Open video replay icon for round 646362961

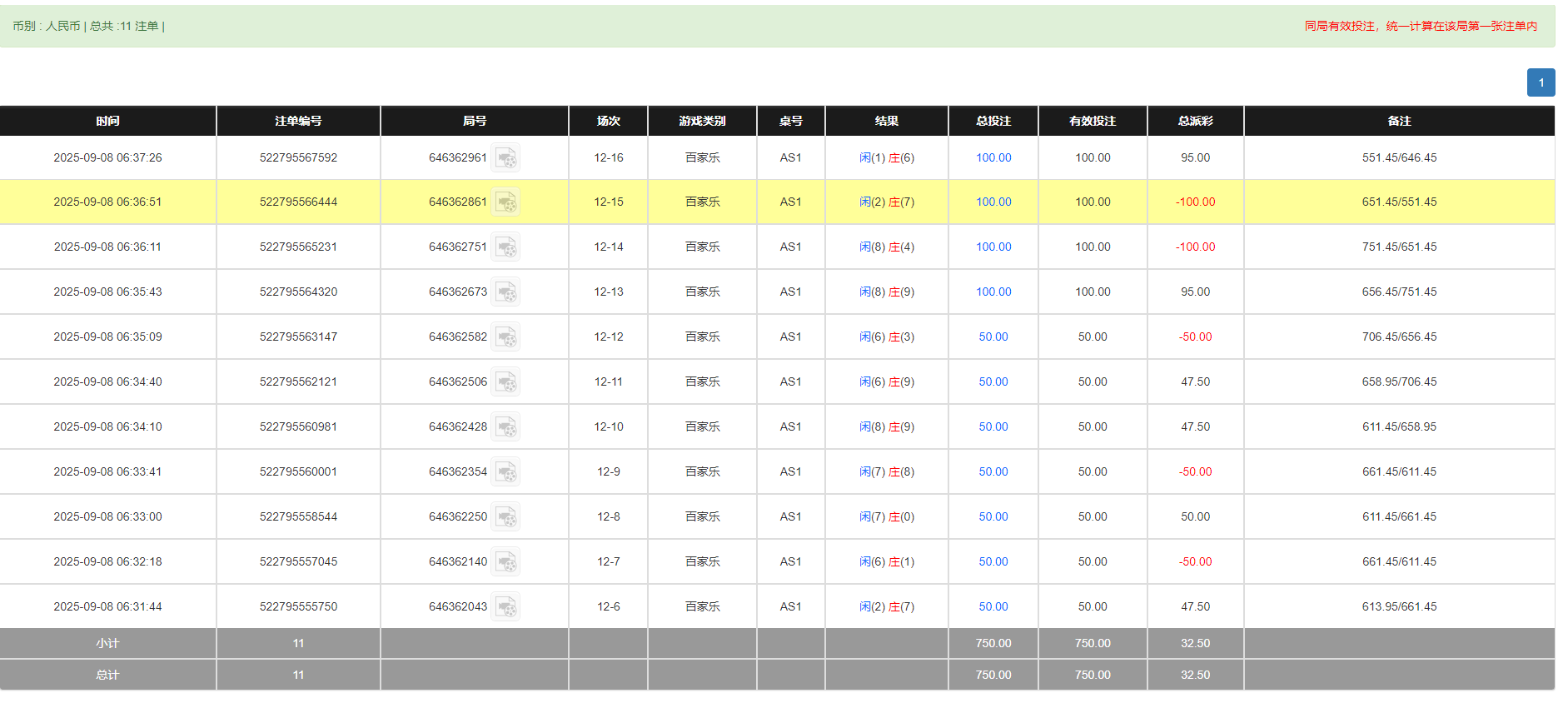[505, 157]
